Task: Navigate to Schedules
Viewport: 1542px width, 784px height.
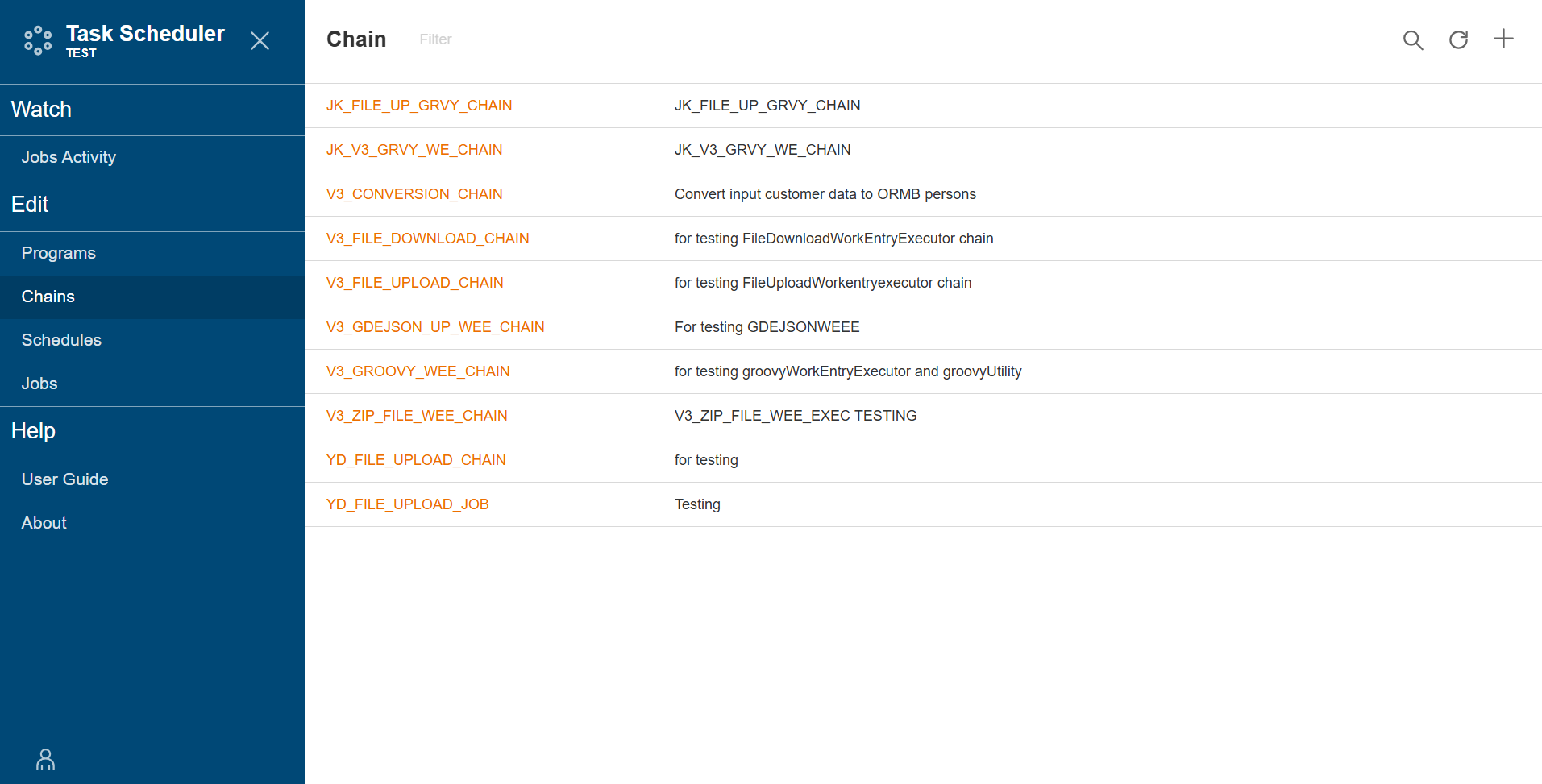Action: click(61, 340)
